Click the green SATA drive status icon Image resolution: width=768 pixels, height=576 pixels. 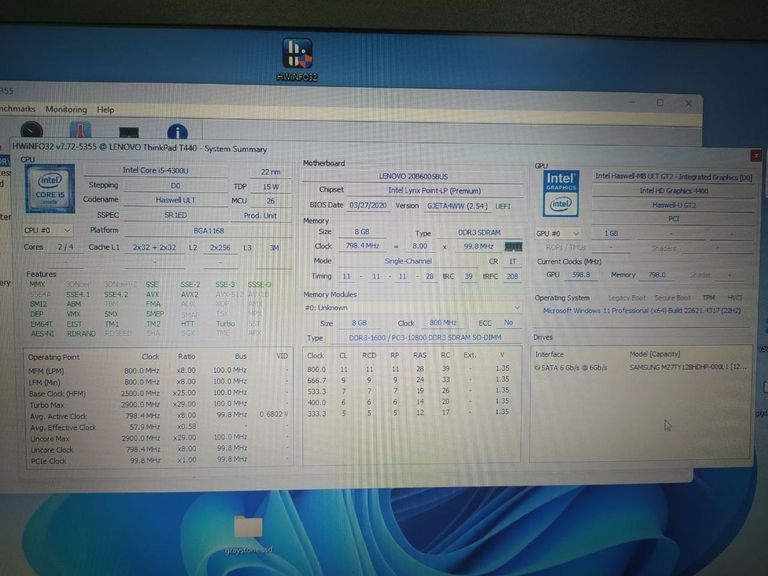537,367
